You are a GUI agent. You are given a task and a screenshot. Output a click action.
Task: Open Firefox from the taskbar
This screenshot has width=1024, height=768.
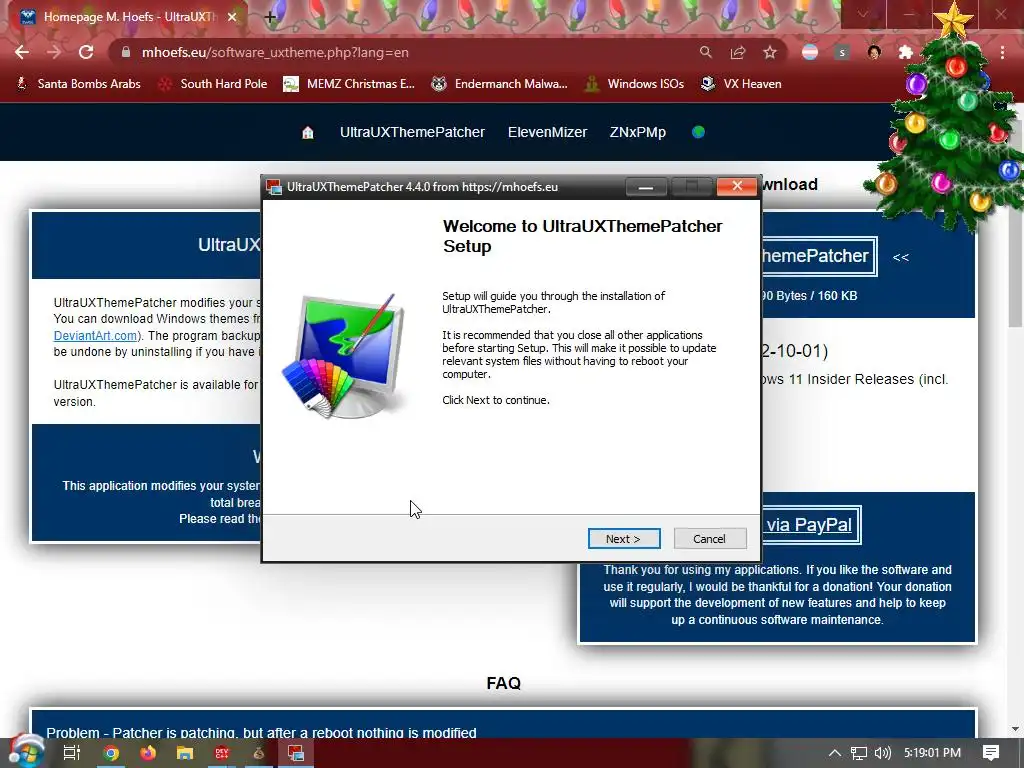[x=148, y=753]
